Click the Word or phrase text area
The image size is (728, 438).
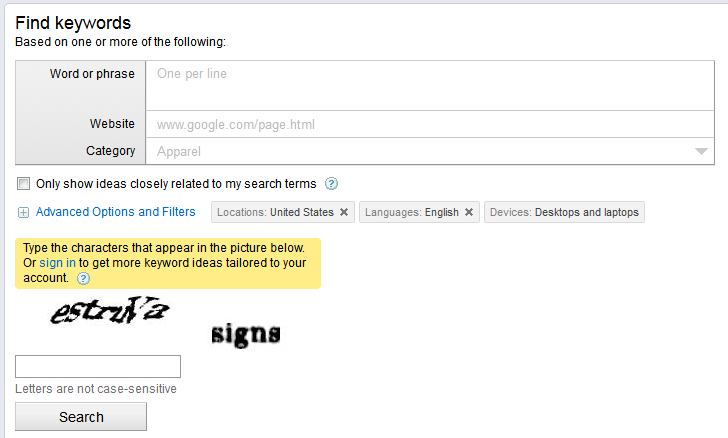pos(430,85)
